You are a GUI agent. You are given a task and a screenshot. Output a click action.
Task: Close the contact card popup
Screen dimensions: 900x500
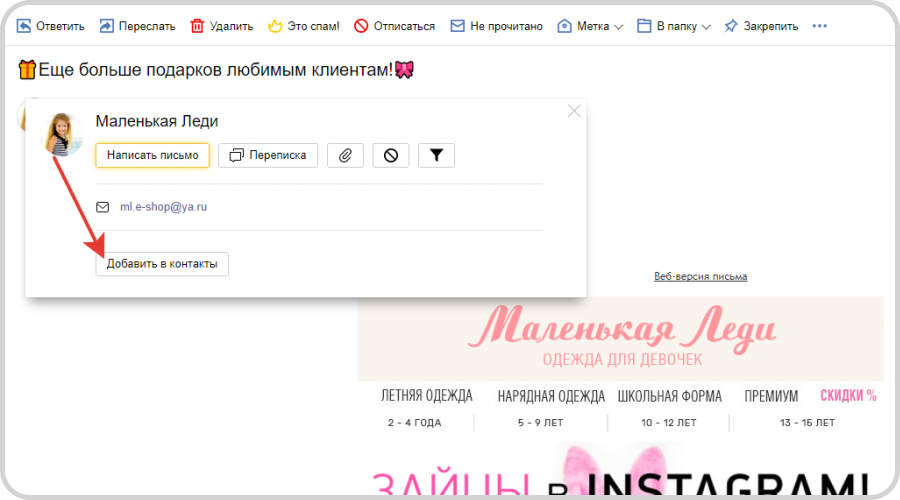[574, 111]
